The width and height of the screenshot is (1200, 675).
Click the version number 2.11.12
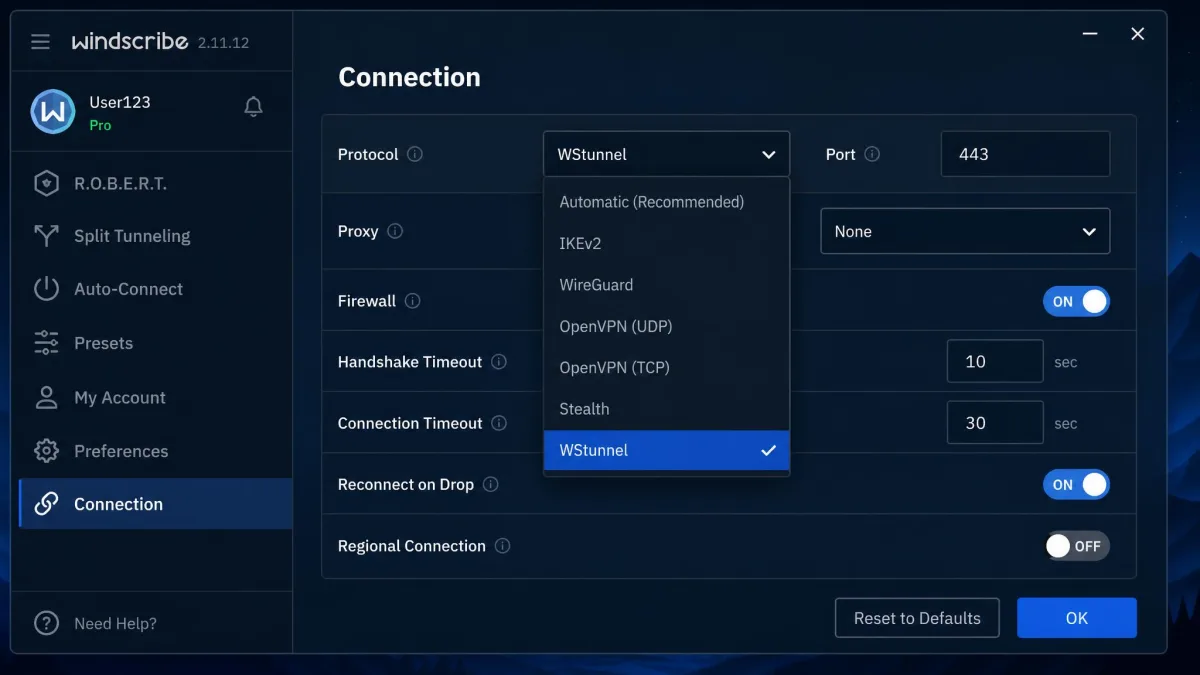(x=223, y=43)
